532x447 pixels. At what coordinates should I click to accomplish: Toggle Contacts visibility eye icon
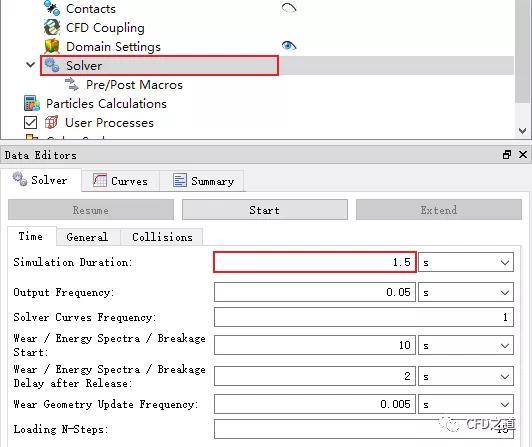click(289, 8)
